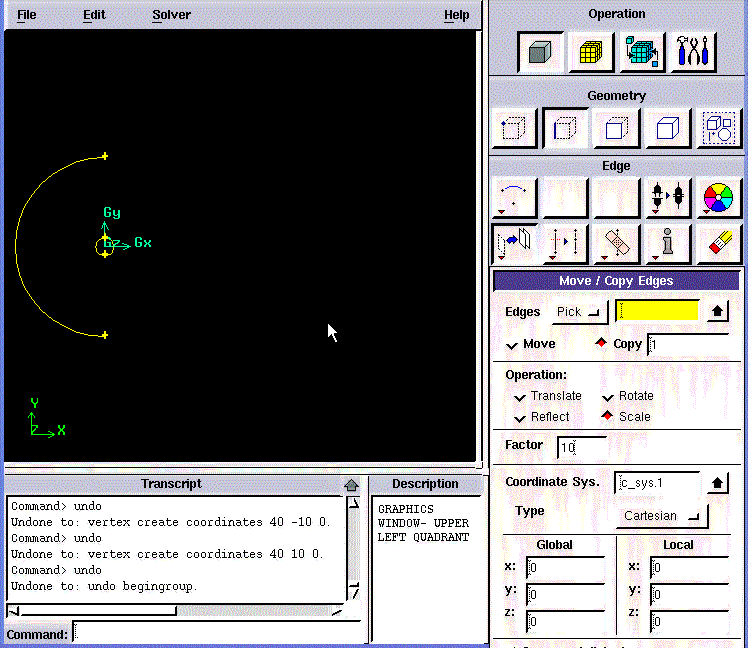Click the Copy count input field
748x648 pixels.
[x=687, y=345]
